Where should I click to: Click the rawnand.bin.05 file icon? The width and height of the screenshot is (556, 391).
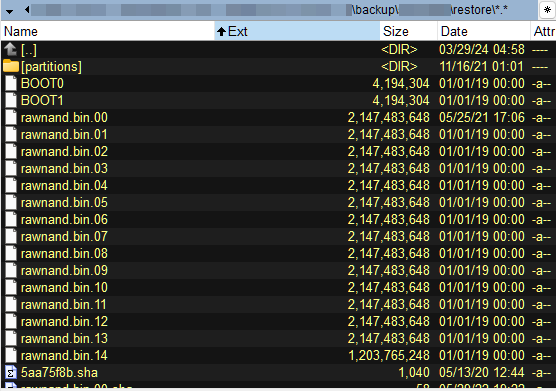click(x=11, y=202)
